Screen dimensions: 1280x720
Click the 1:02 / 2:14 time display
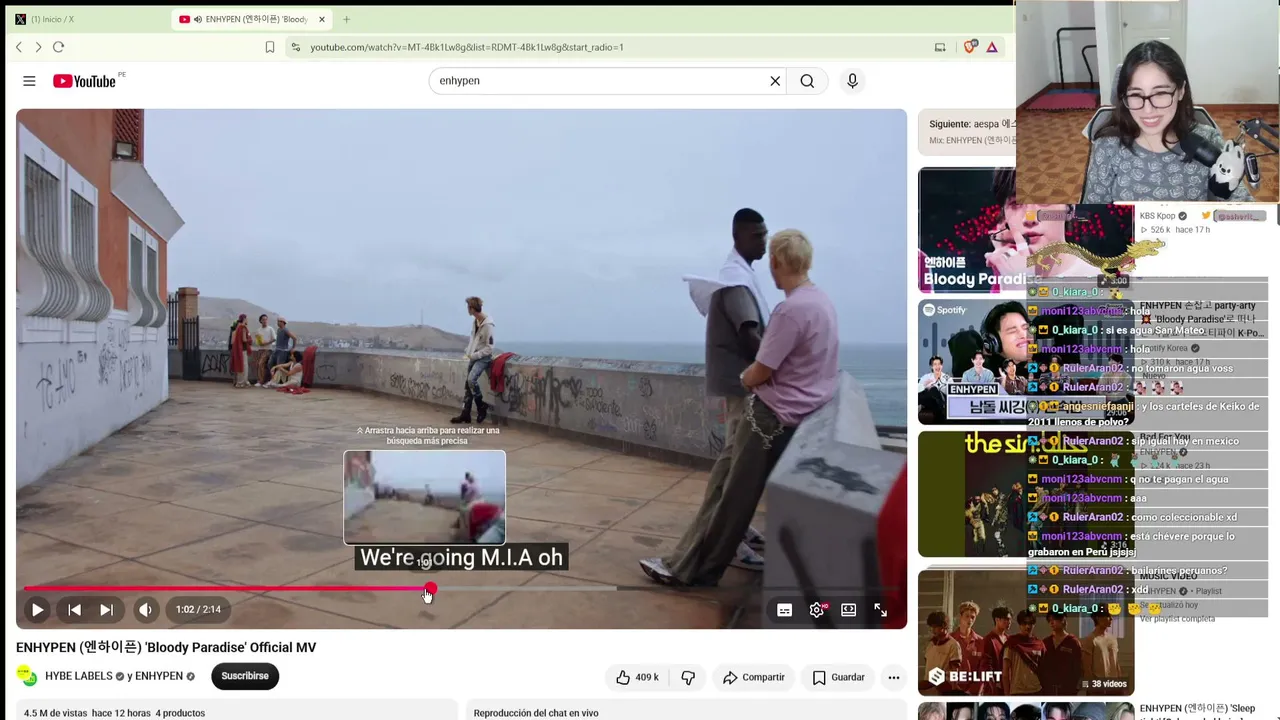coord(198,609)
